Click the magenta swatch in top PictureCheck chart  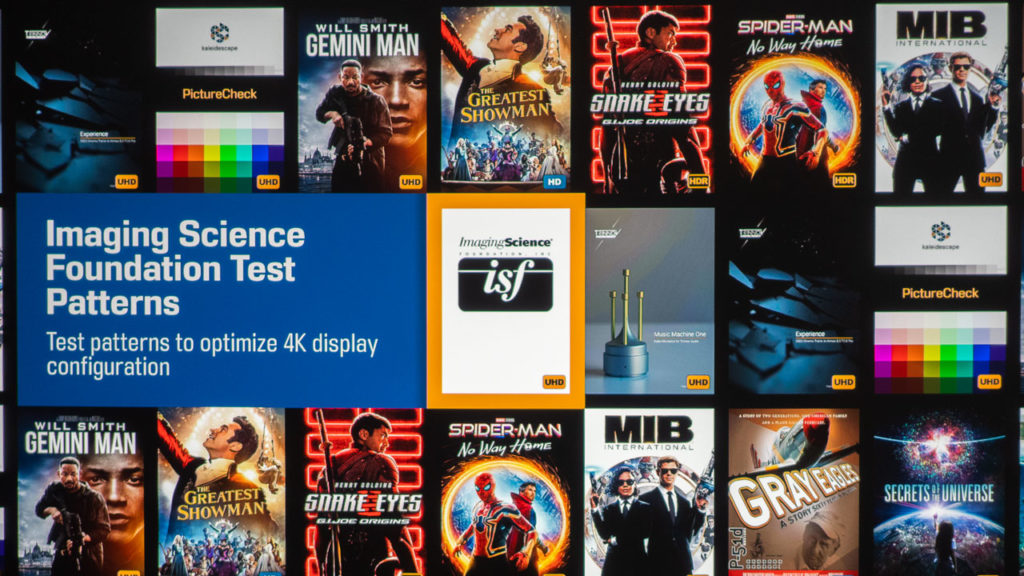165,153
